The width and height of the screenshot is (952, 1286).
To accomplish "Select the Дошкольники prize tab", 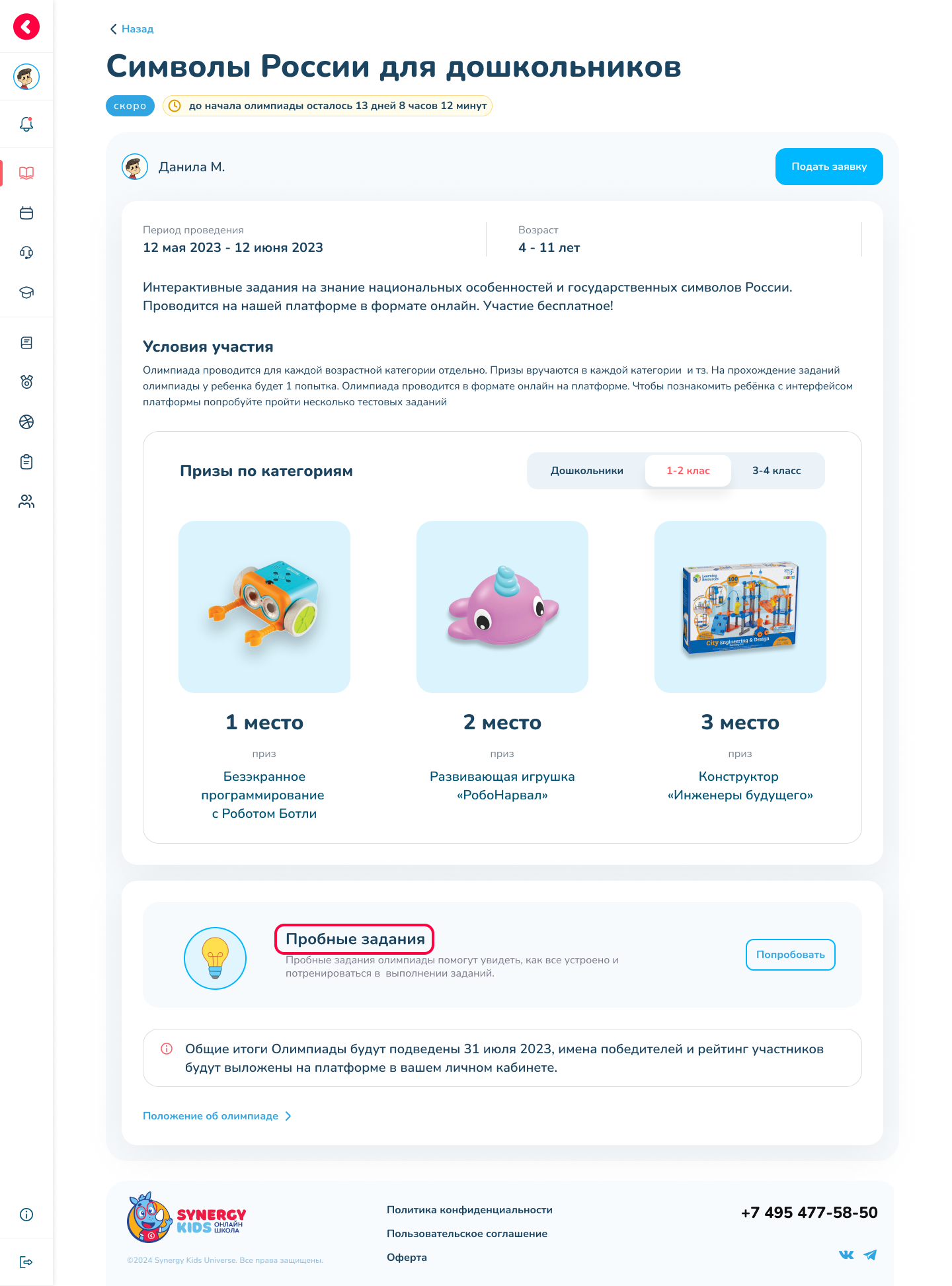I will click(x=586, y=471).
